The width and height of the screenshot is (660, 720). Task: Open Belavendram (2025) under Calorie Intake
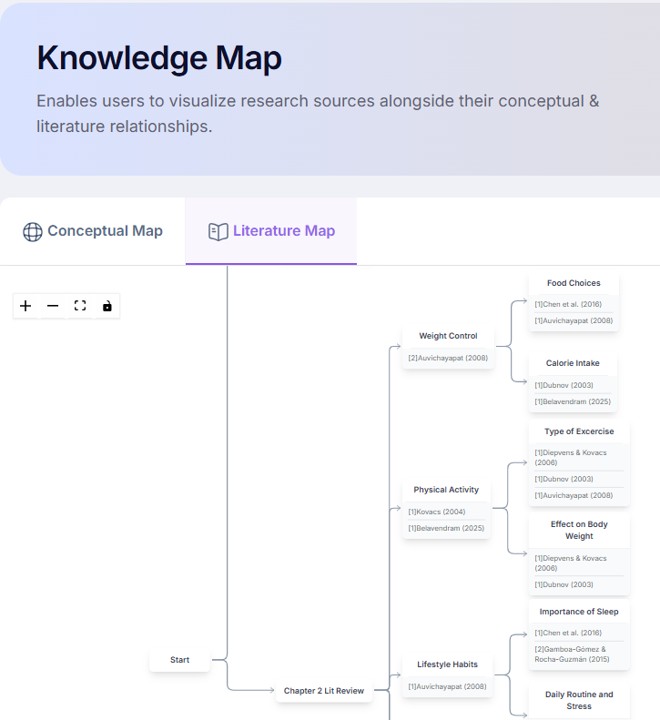pos(572,402)
